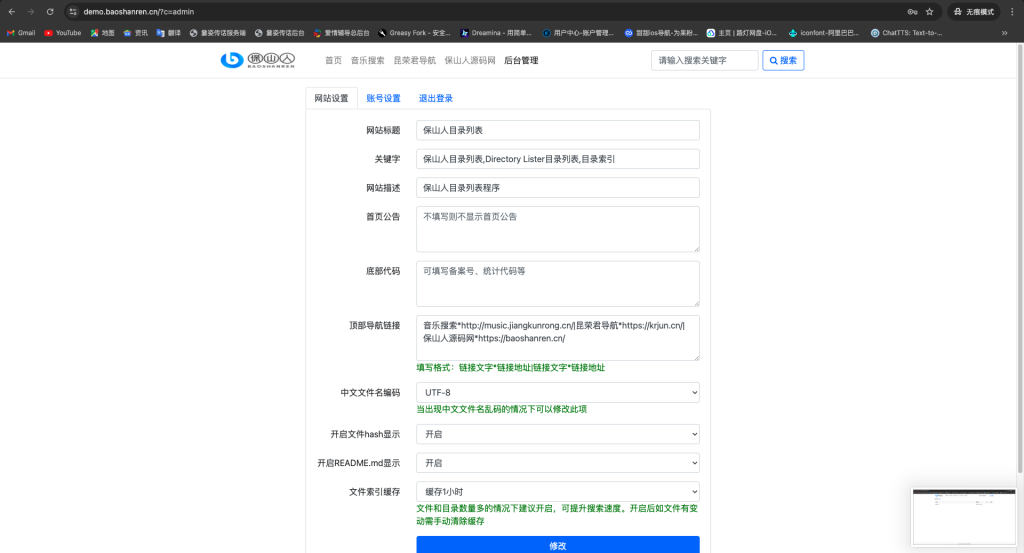Edit the 关键字 input field

[x=558, y=159]
